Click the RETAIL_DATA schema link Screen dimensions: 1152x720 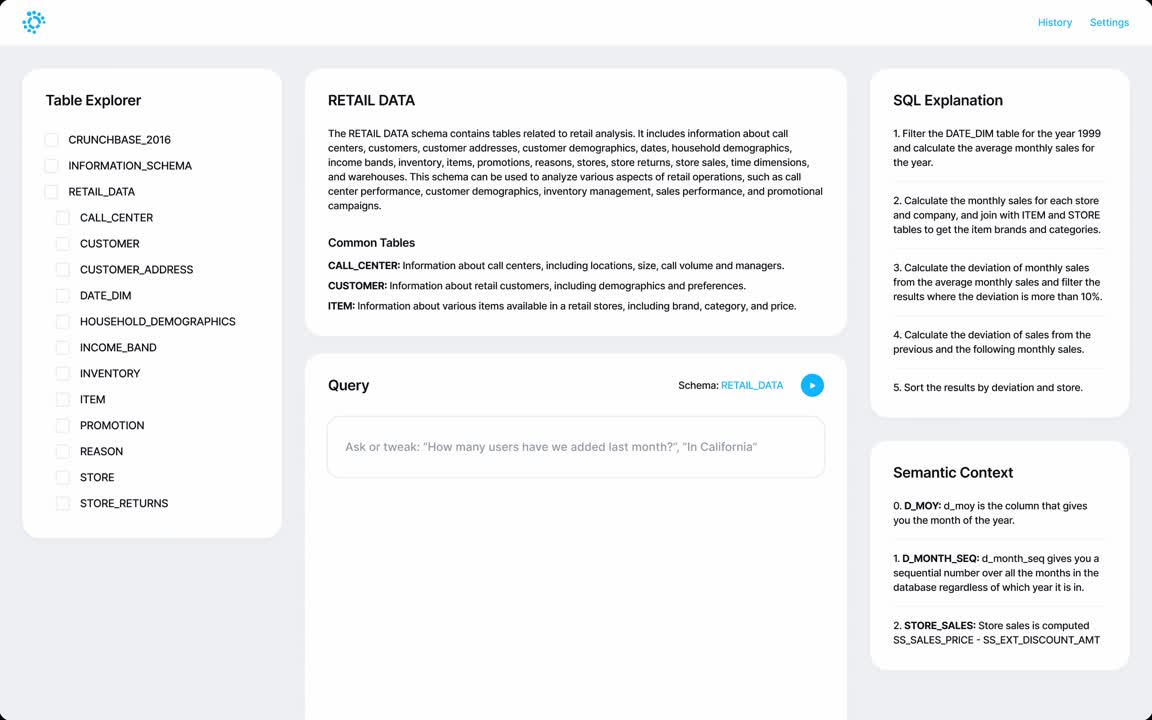pos(752,384)
